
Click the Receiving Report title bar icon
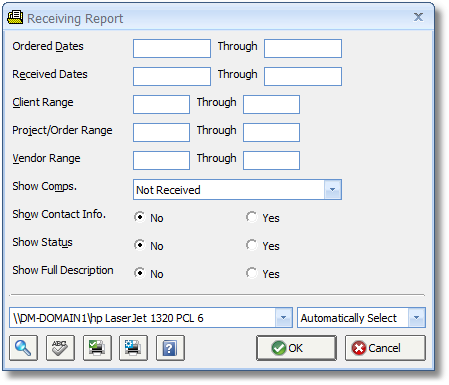15,18
